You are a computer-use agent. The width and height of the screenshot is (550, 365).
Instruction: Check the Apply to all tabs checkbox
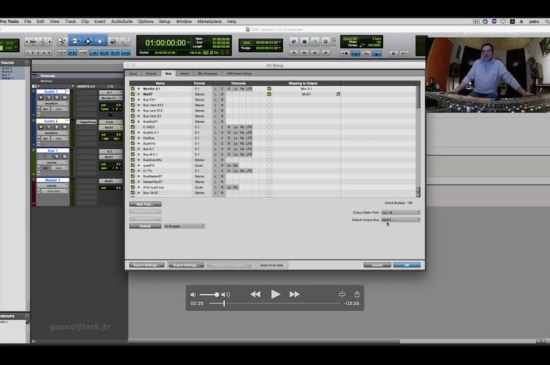tap(256, 265)
